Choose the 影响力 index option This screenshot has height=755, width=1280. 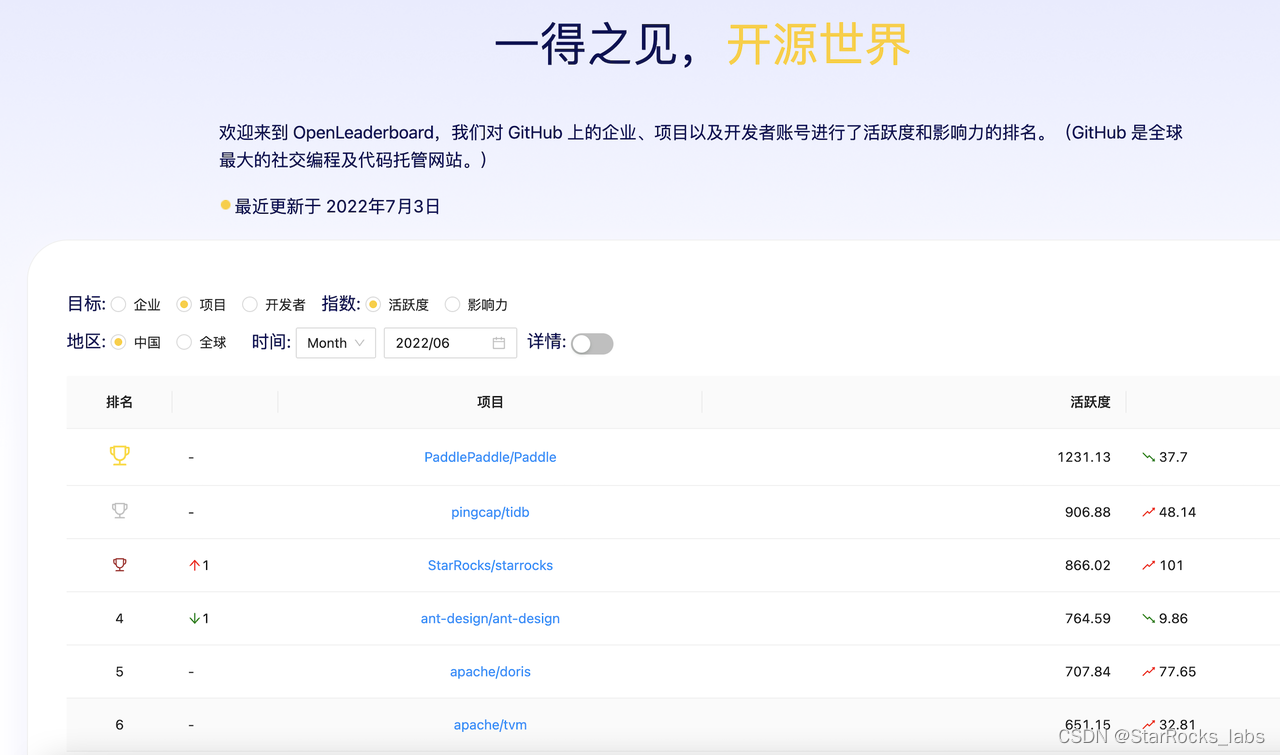tap(452, 304)
